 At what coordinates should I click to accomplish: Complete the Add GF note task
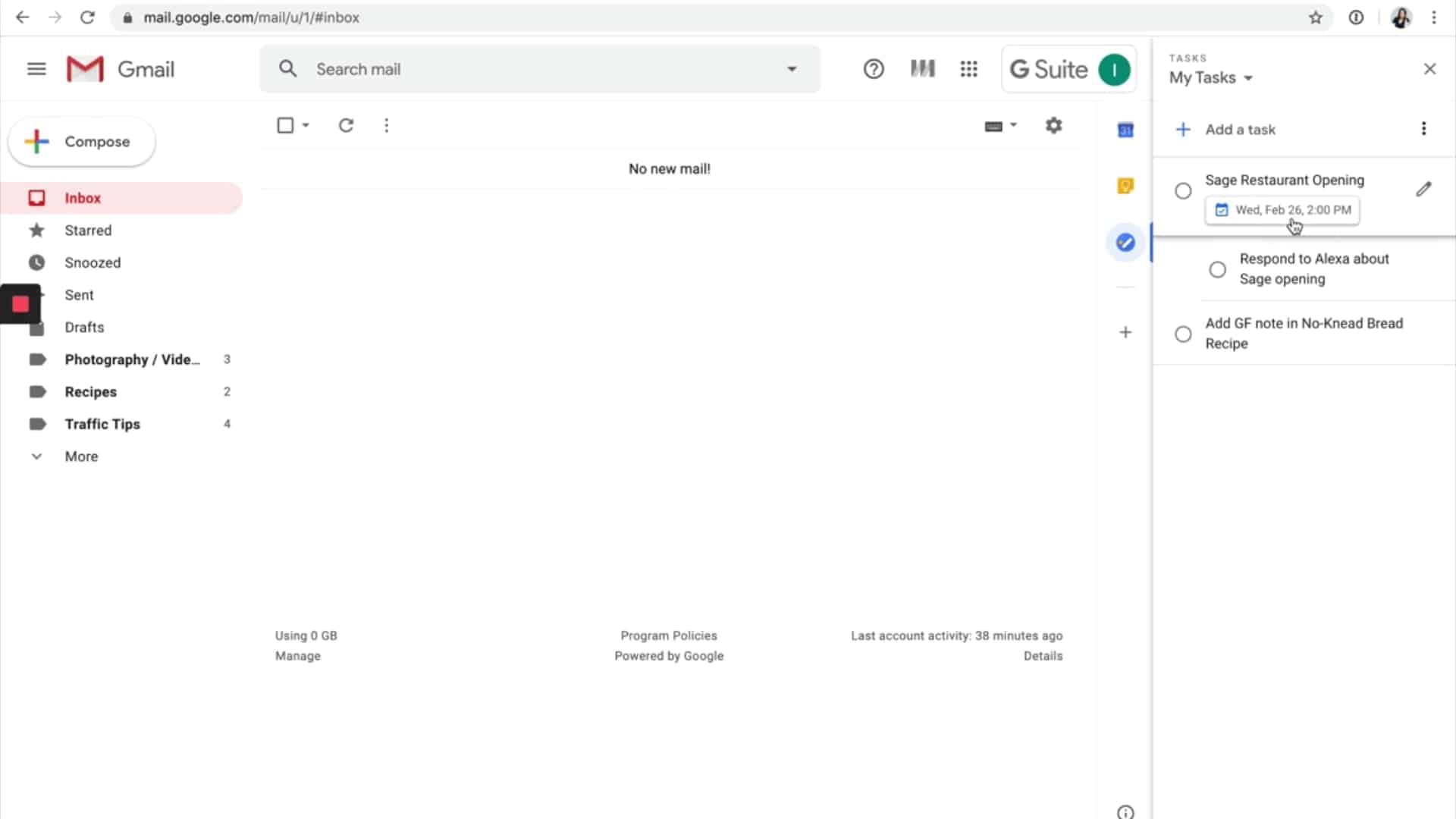[x=1183, y=334]
